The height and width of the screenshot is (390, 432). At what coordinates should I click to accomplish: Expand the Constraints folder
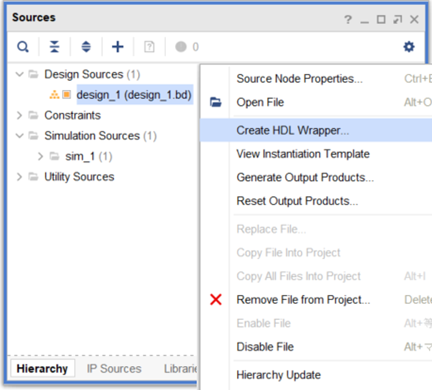[x=20, y=115]
